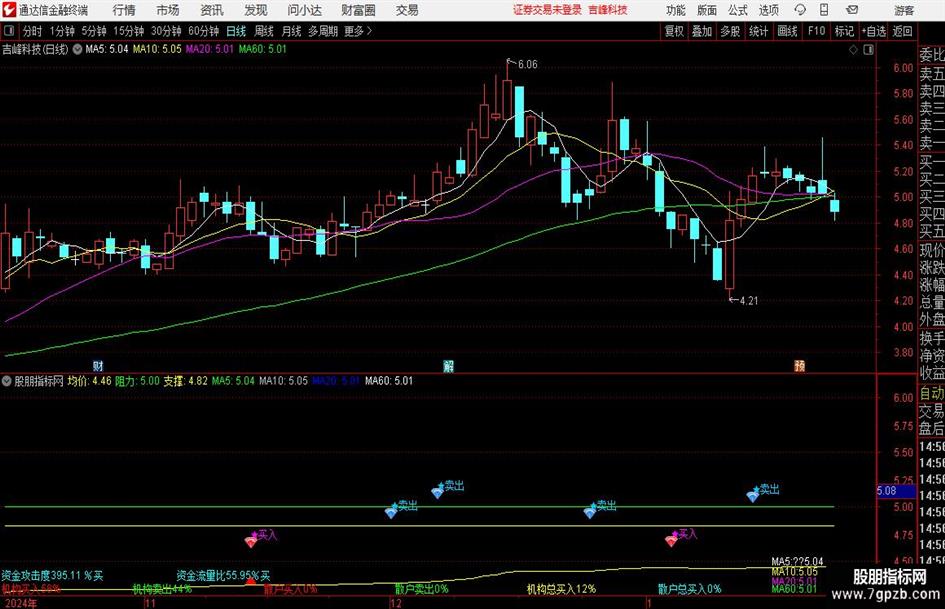The image size is (945, 609).
Task: Switch to the 月线 monthly tab
Action: [291, 31]
